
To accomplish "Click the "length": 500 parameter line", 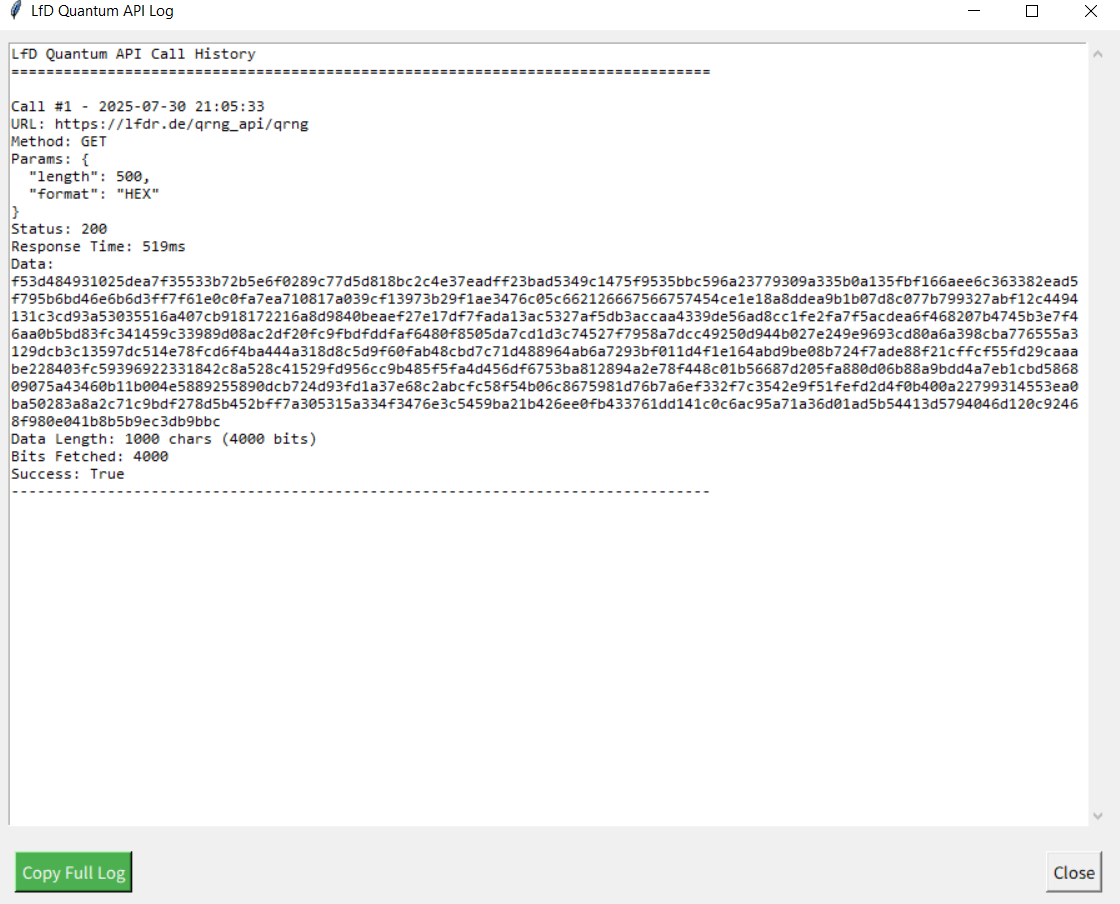I will tap(89, 176).
